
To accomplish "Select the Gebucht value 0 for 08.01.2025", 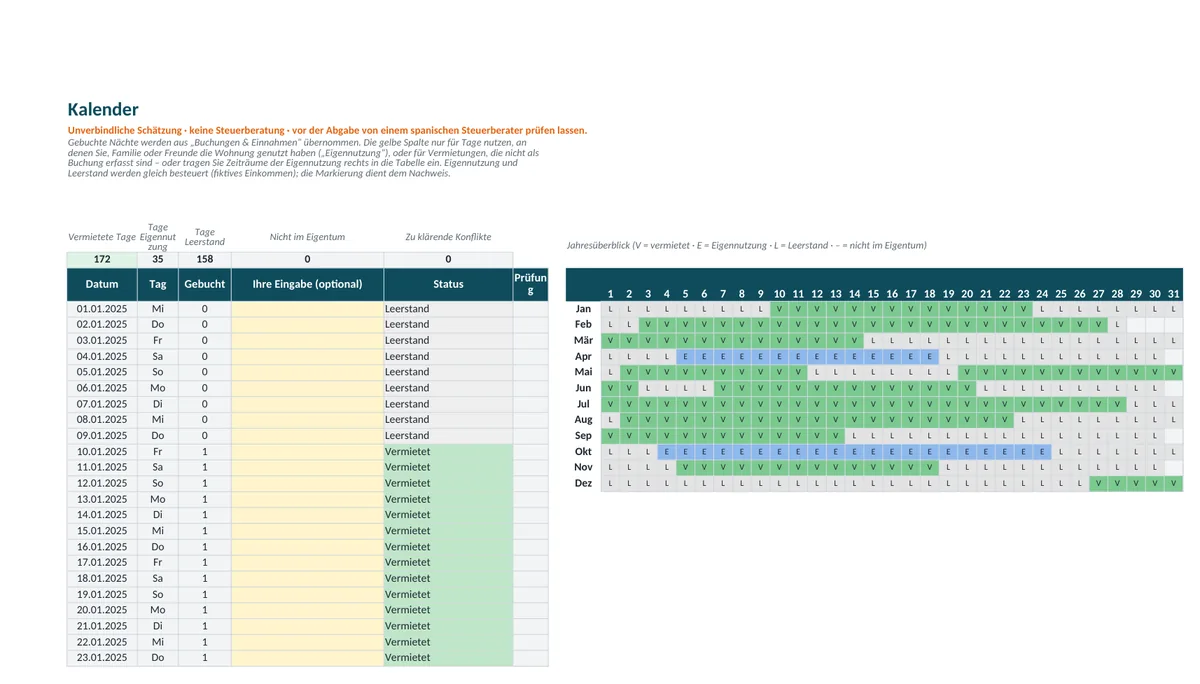I will coord(205,420).
